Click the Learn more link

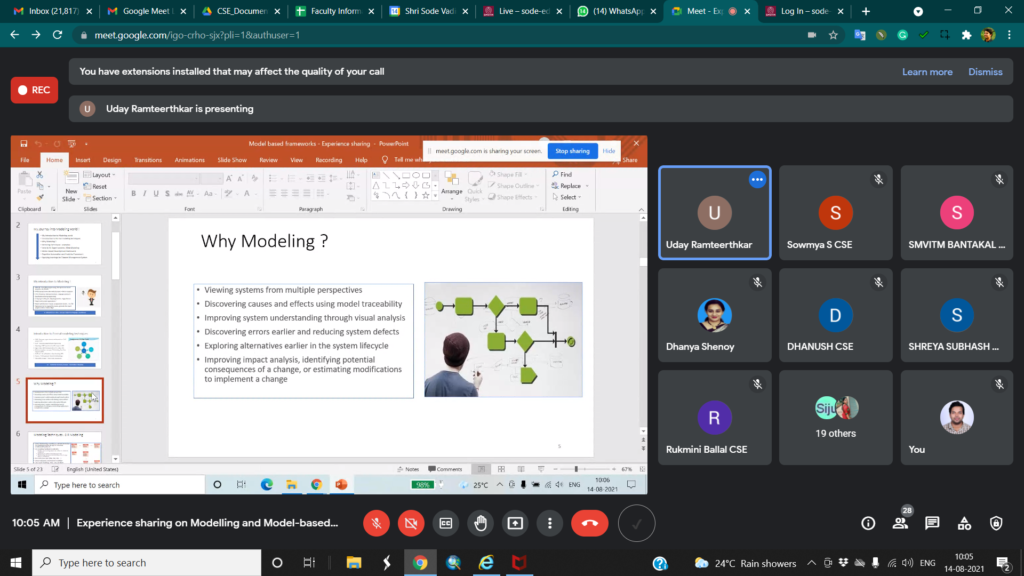927,72
